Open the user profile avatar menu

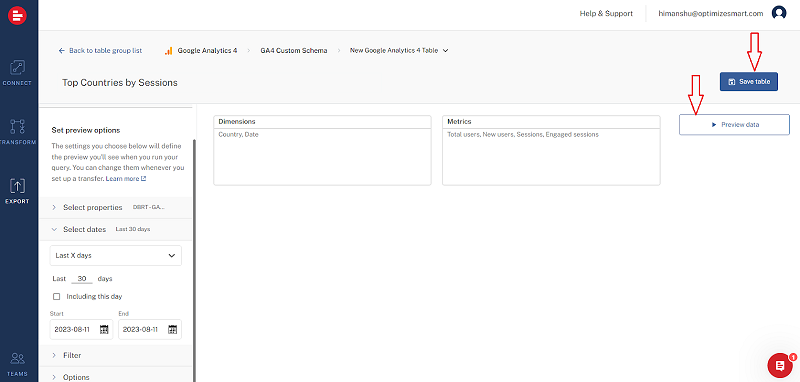pos(779,13)
